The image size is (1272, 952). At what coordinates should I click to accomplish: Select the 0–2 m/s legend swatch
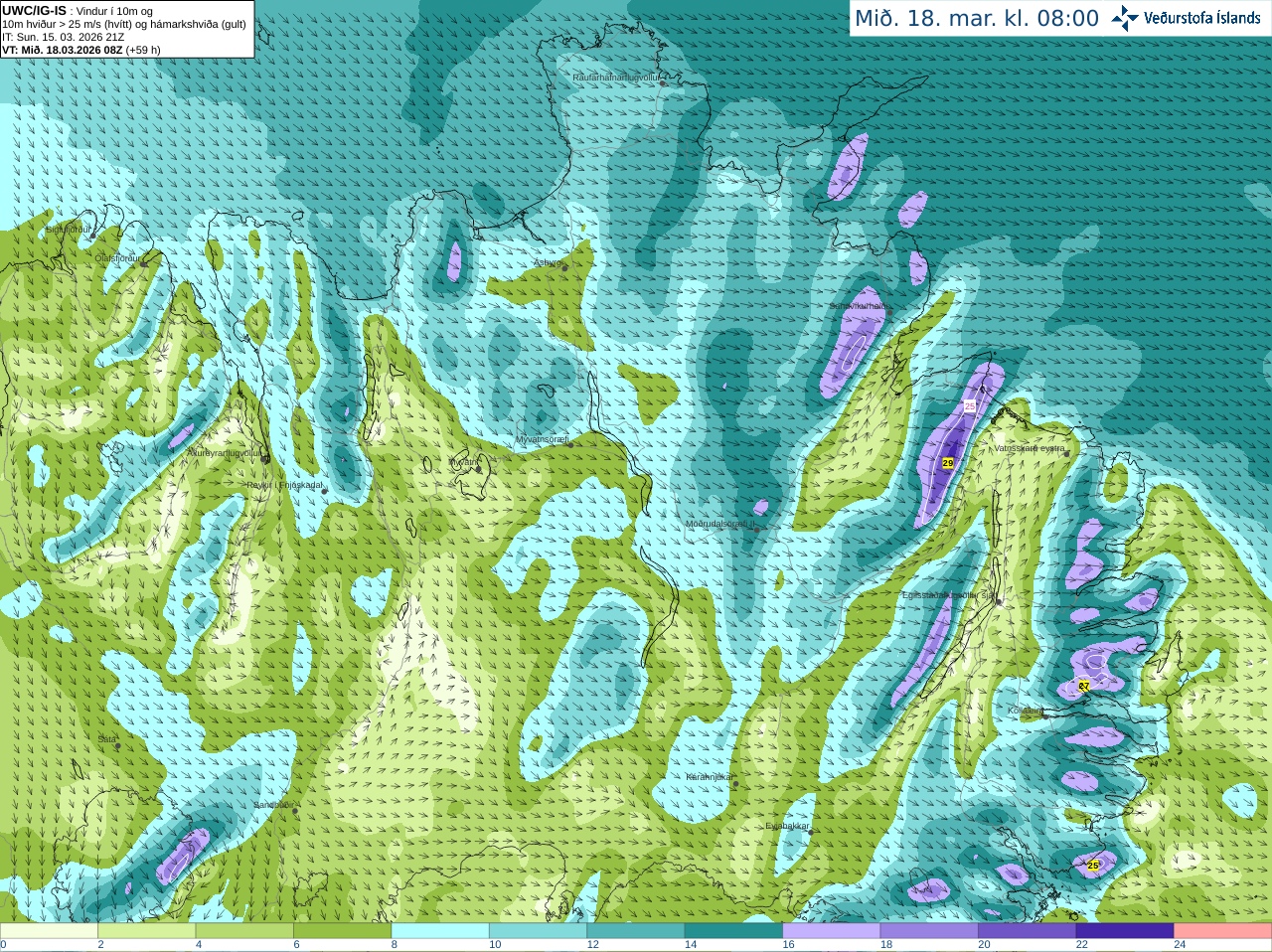(x=49, y=931)
